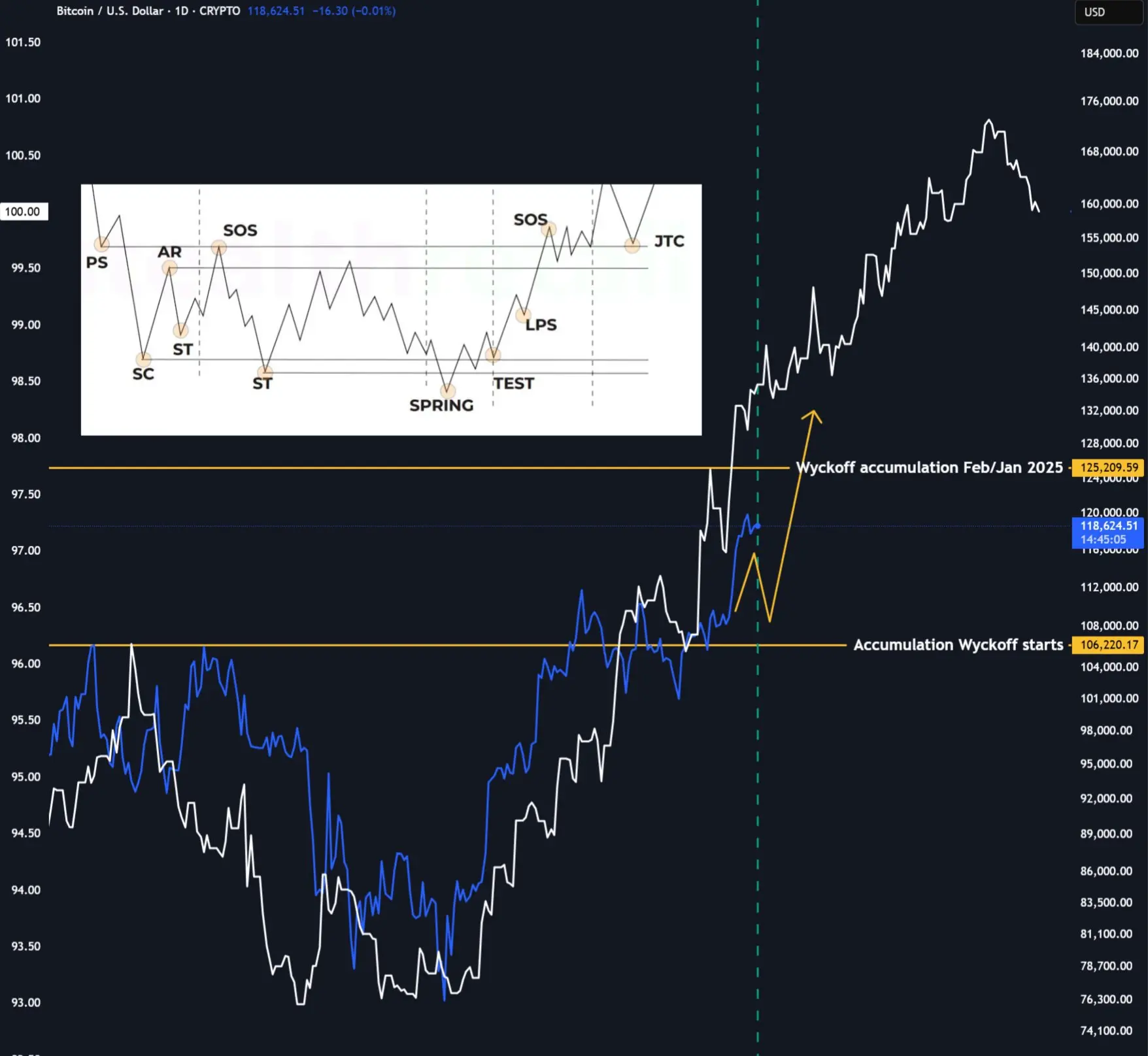Click the 101.50 left axis label
This screenshot has width=1148, height=1056.
click(23, 42)
